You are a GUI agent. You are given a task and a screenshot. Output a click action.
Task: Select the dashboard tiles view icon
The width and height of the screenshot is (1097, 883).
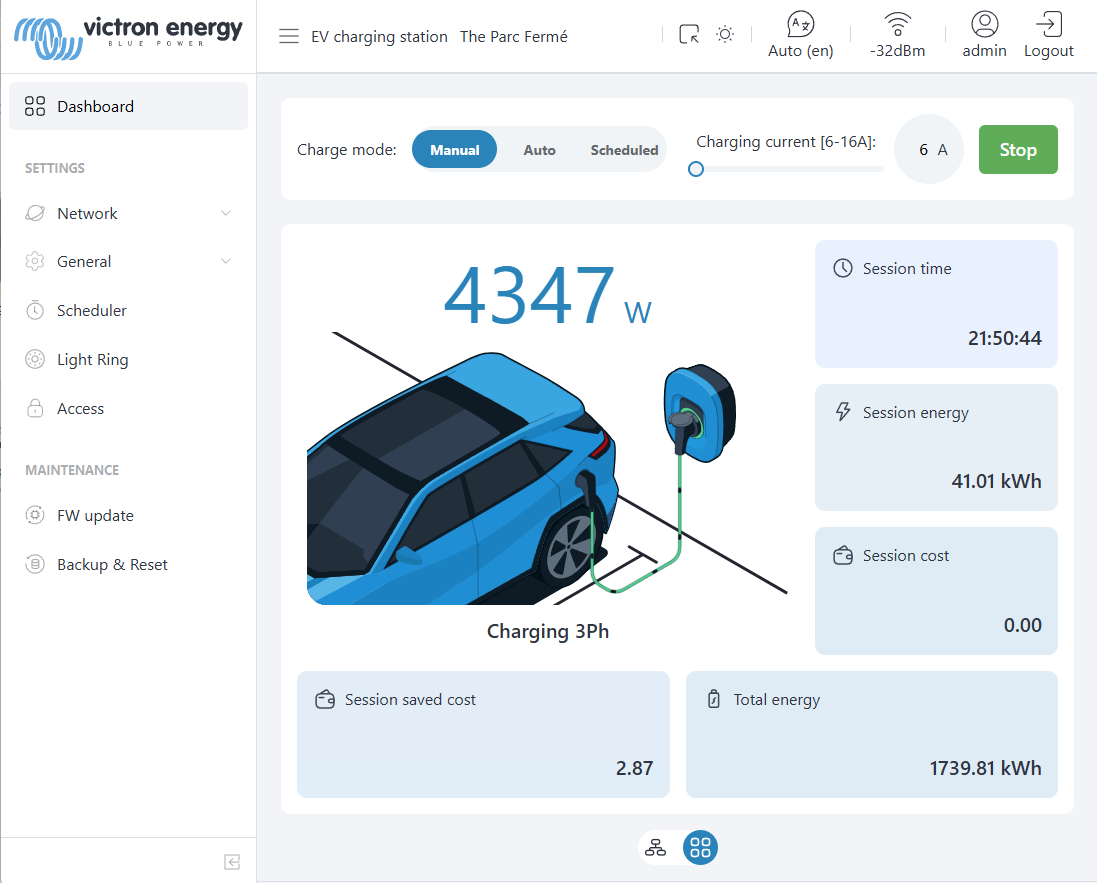(700, 847)
